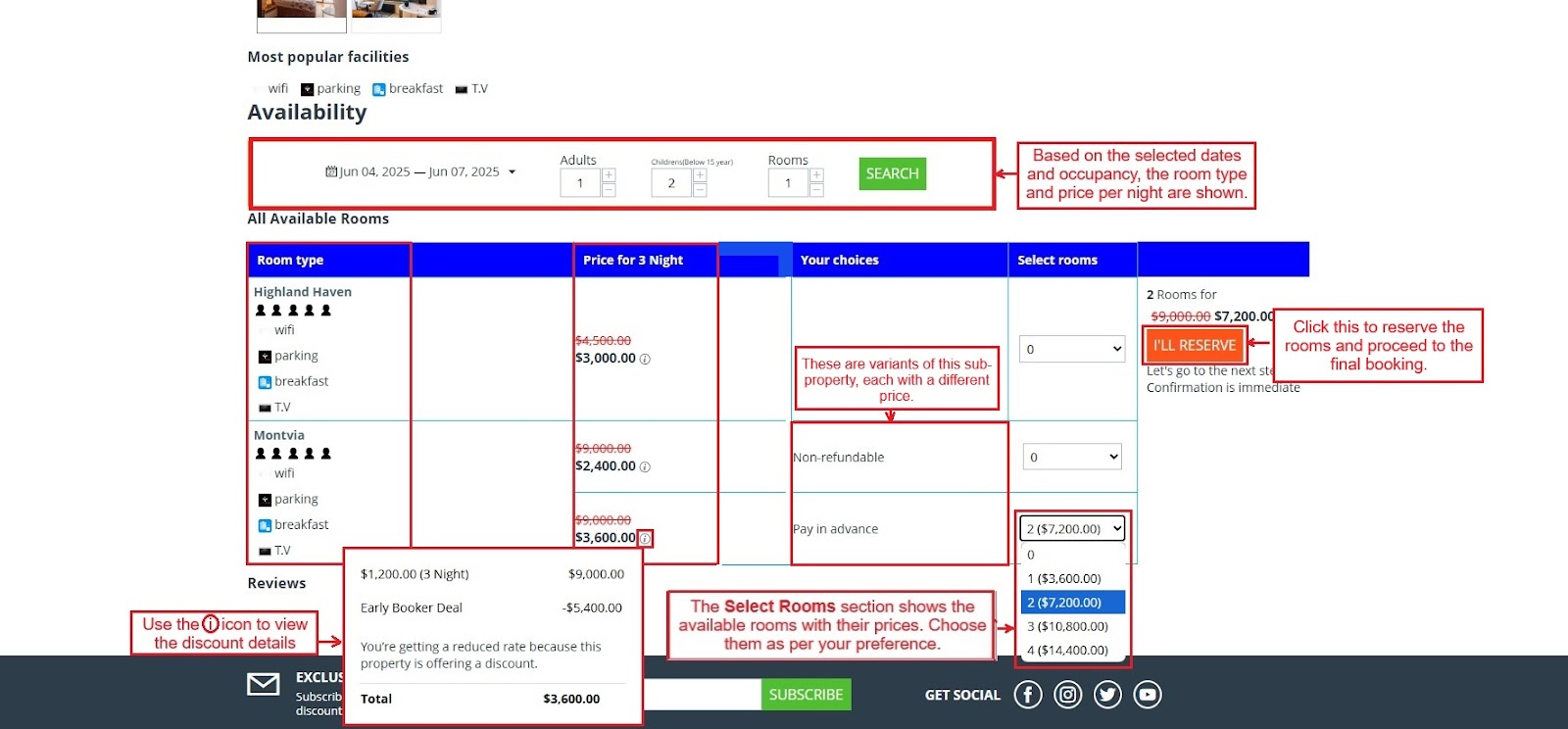This screenshot has height=729, width=1568.
Task: Expand Non-refundable room quantity dropdown
Action: (1072, 457)
